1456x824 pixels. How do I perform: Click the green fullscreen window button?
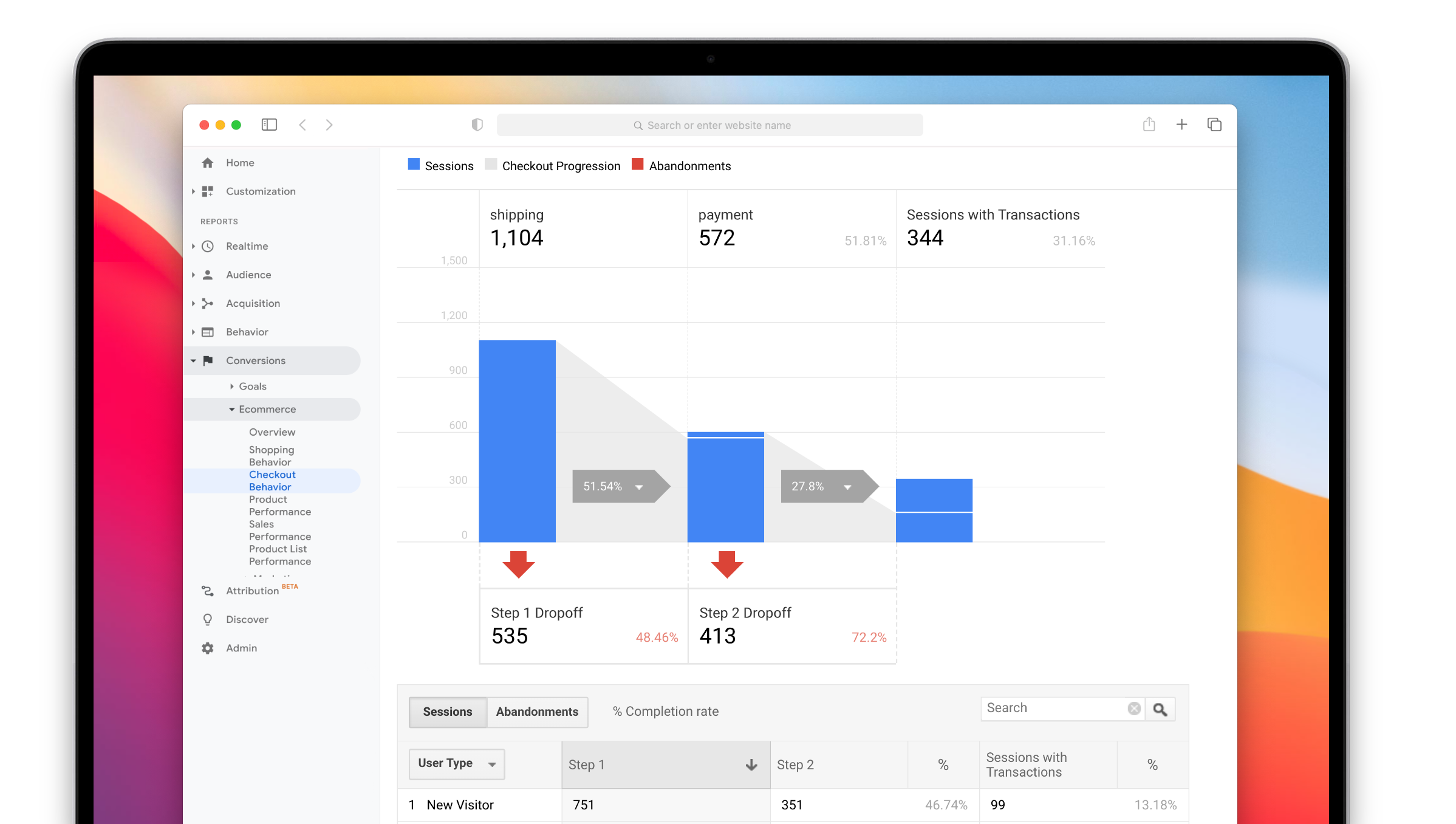(x=236, y=125)
